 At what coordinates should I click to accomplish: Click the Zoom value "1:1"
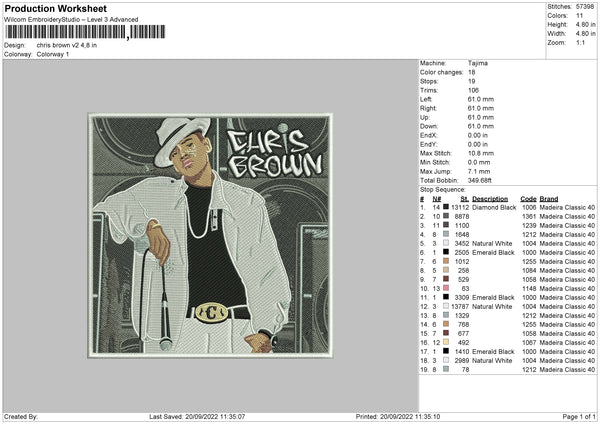click(x=580, y=42)
